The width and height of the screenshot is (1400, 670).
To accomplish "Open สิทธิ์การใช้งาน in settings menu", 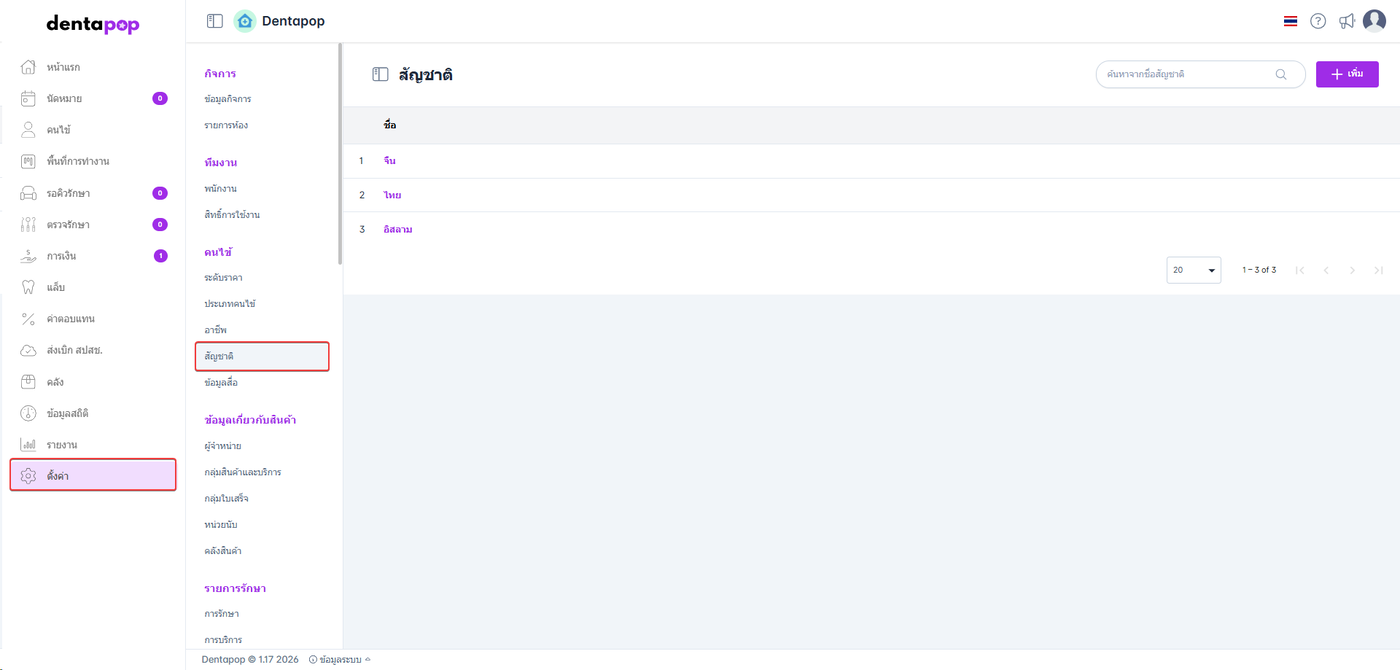I will pos(232,214).
